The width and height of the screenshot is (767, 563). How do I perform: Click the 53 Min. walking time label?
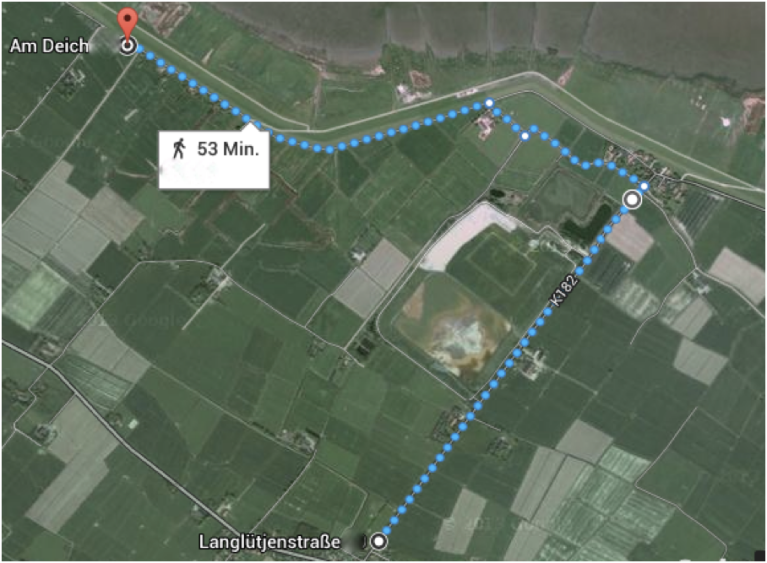point(228,149)
